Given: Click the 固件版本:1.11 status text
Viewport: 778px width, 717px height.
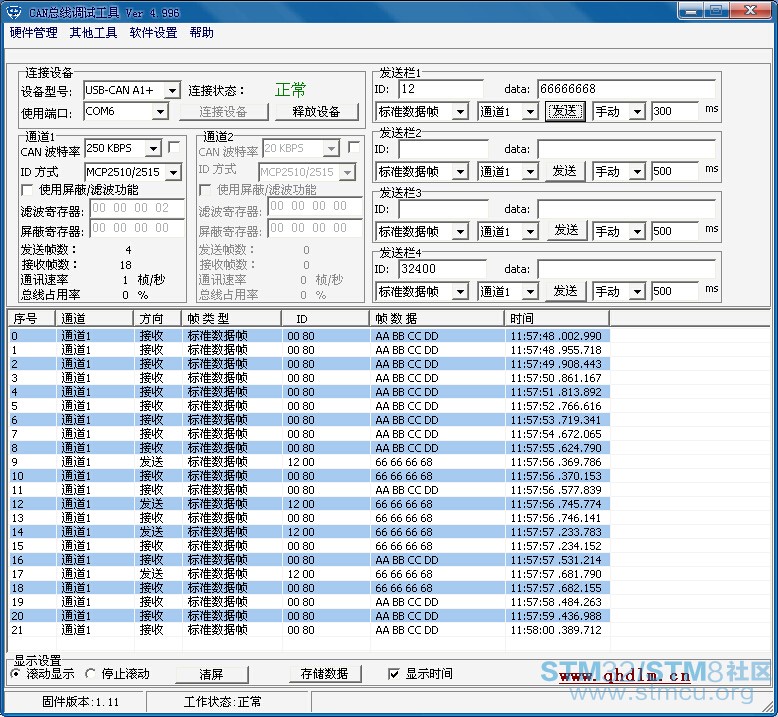Looking at the screenshot, I should tap(80, 702).
